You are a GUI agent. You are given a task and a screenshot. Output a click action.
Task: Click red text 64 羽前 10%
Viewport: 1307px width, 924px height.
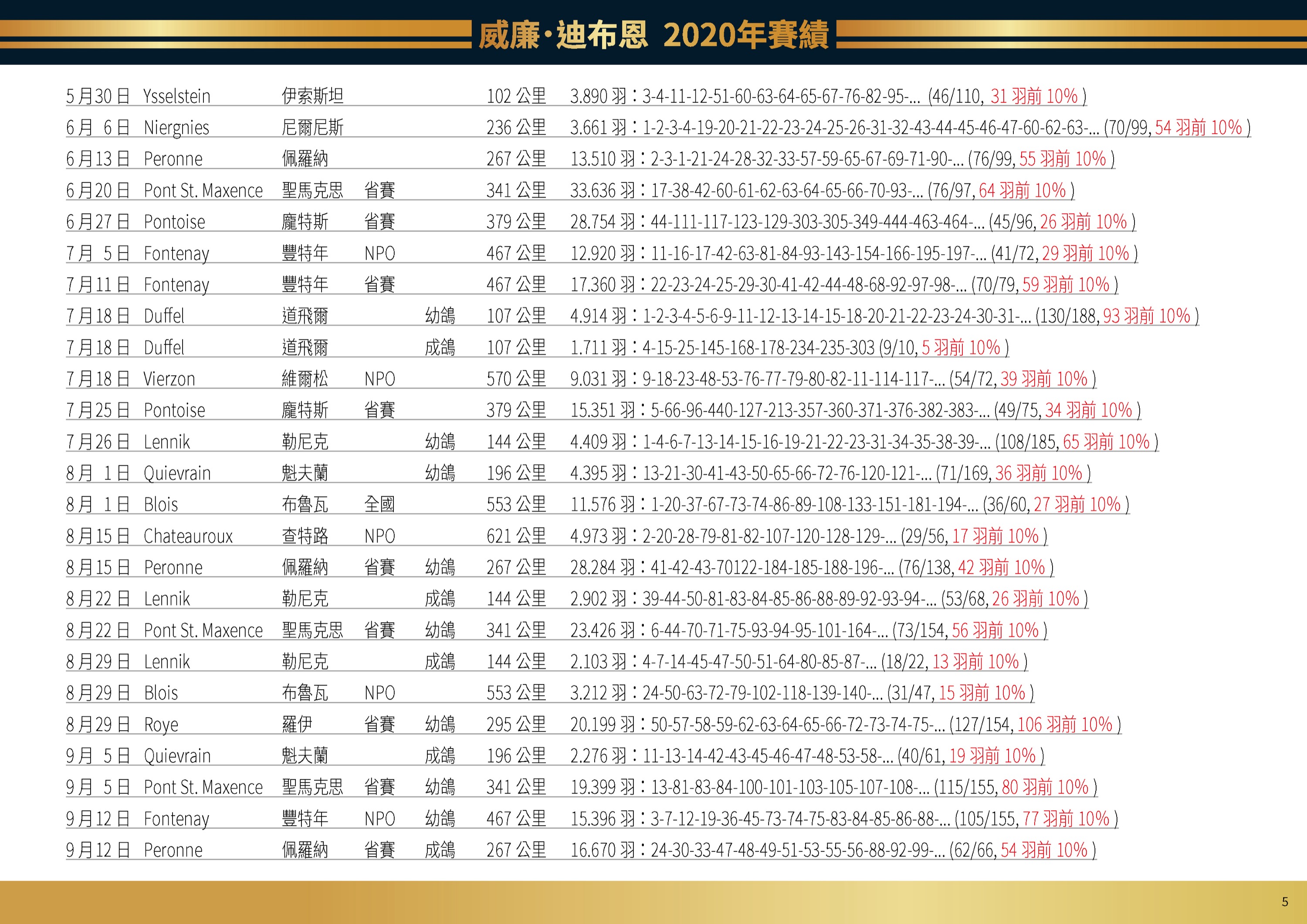pyautogui.click(x=1023, y=190)
